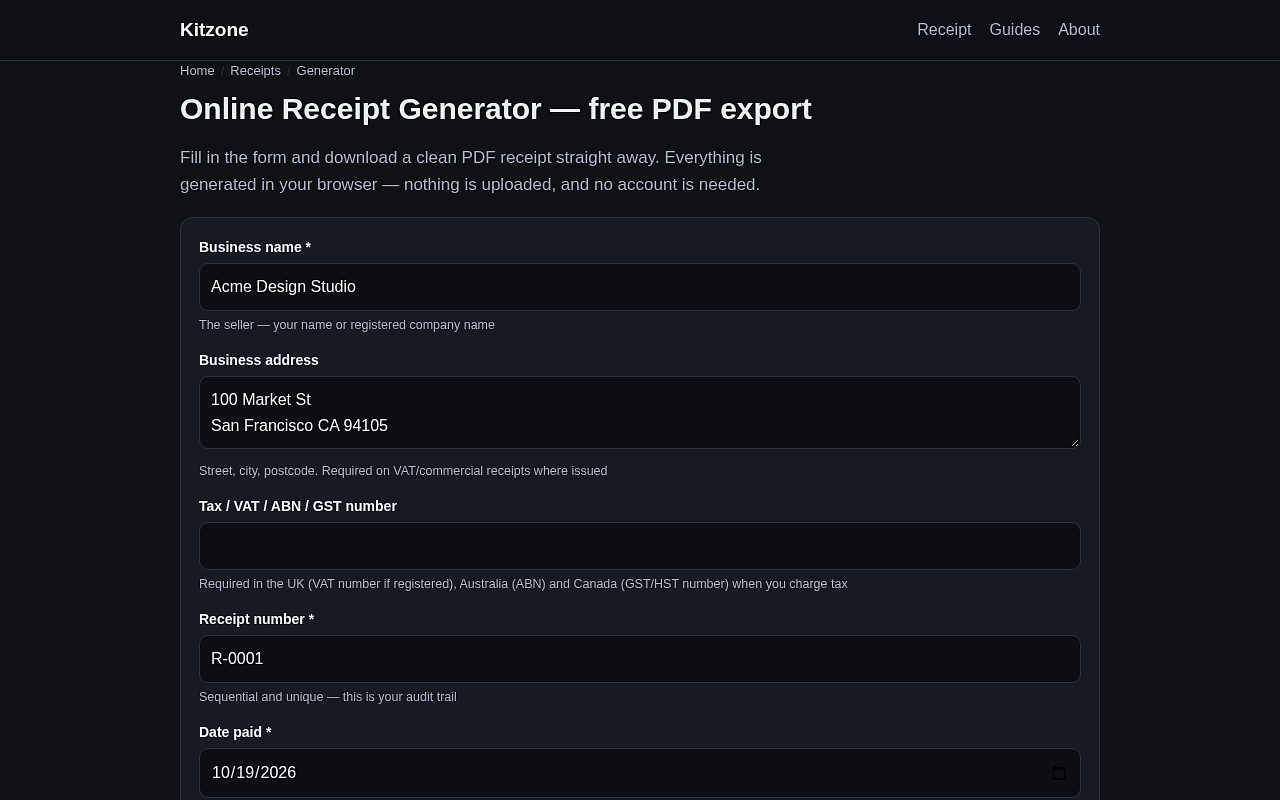Click the 'Business address' label

point(259,360)
